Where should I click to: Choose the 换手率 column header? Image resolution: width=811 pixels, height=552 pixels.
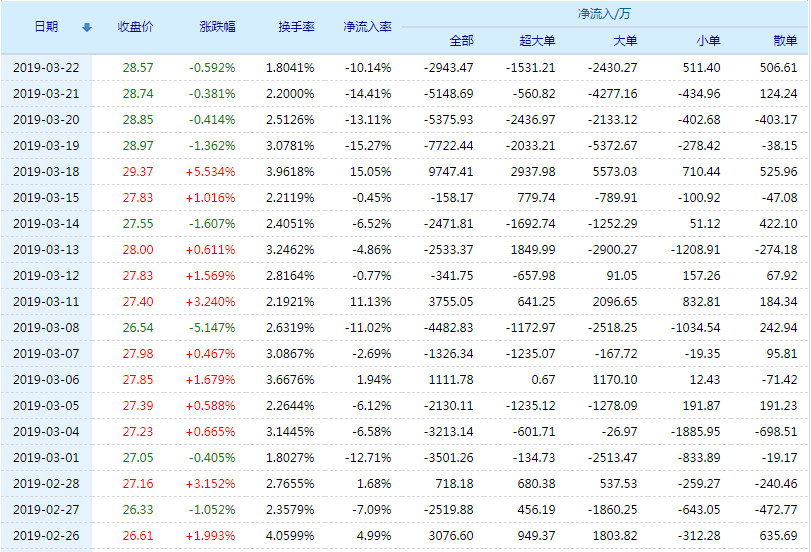[296, 27]
